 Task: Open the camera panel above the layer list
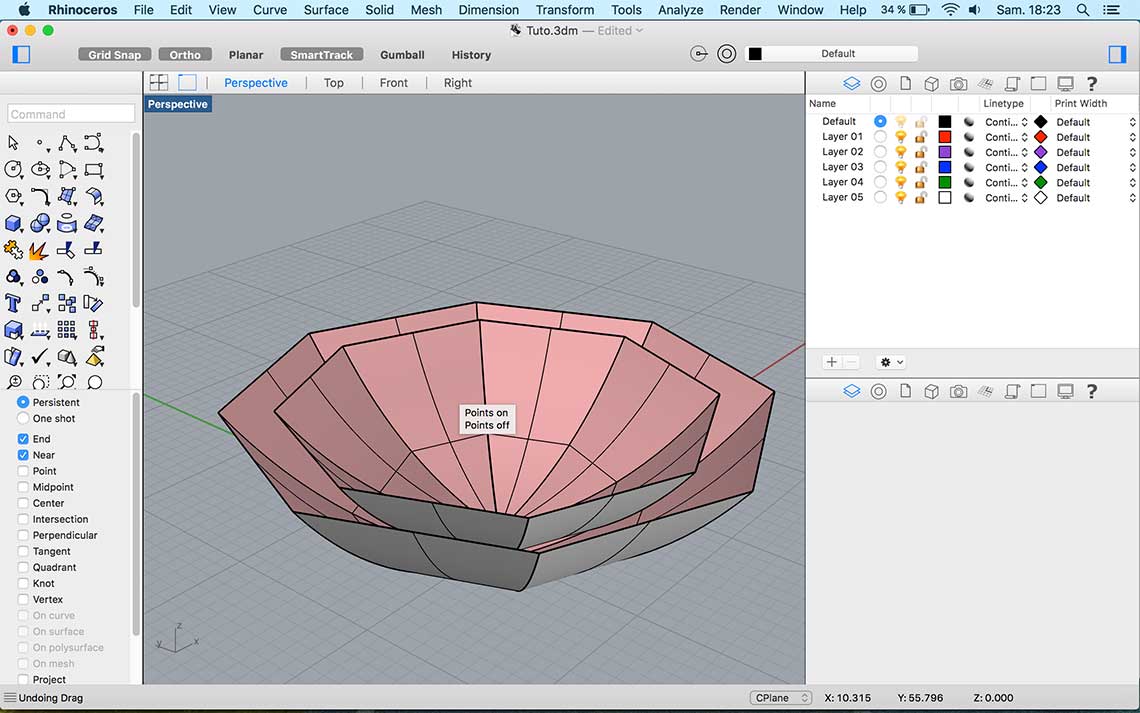pos(958,84)
